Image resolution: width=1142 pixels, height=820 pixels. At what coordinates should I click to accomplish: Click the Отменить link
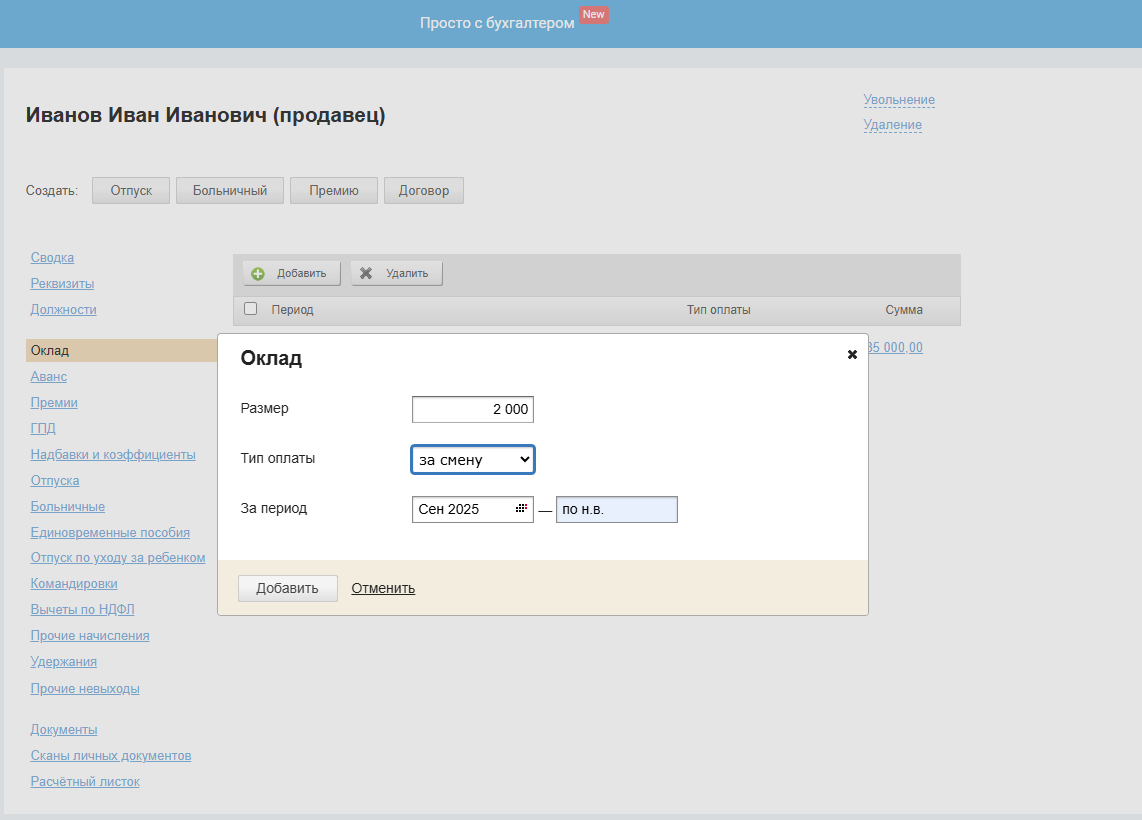383,588
